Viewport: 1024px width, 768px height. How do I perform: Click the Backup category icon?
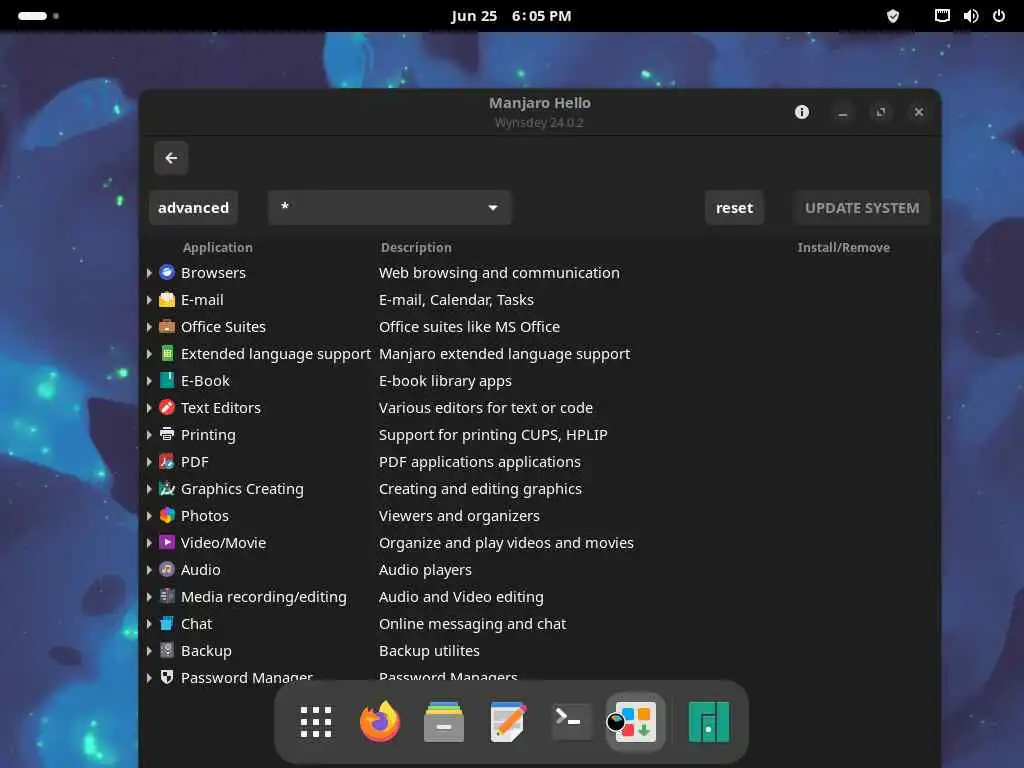coord(167,650)
